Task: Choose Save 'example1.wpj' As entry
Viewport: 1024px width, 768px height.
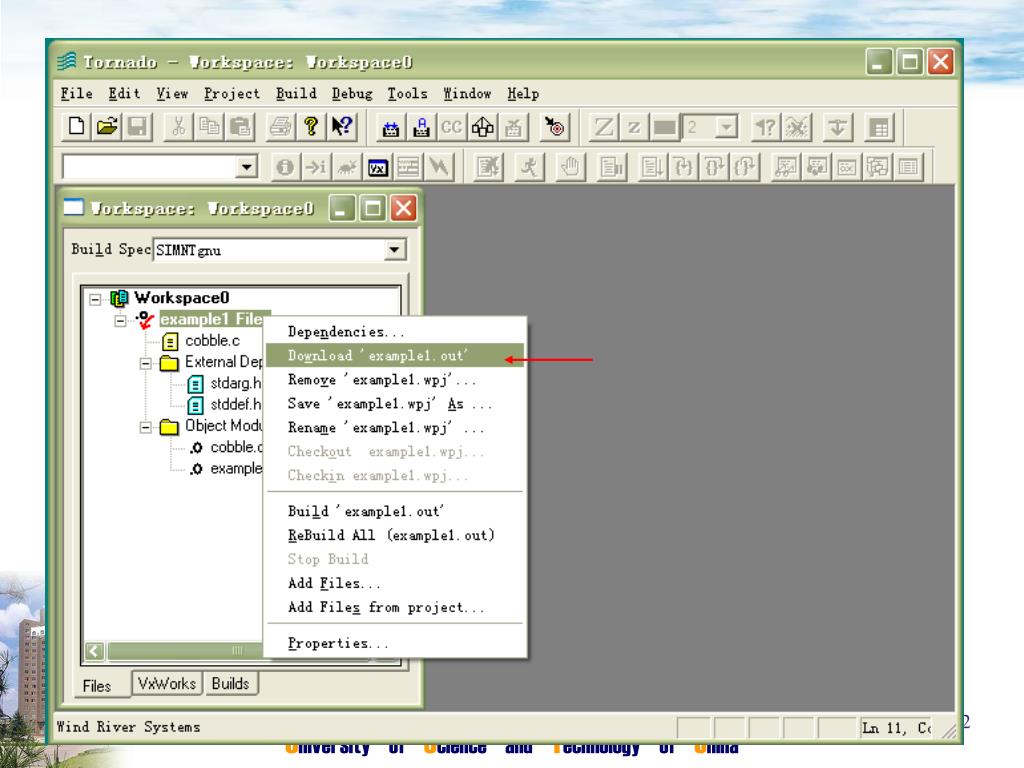Action: [x=394, y=404]
